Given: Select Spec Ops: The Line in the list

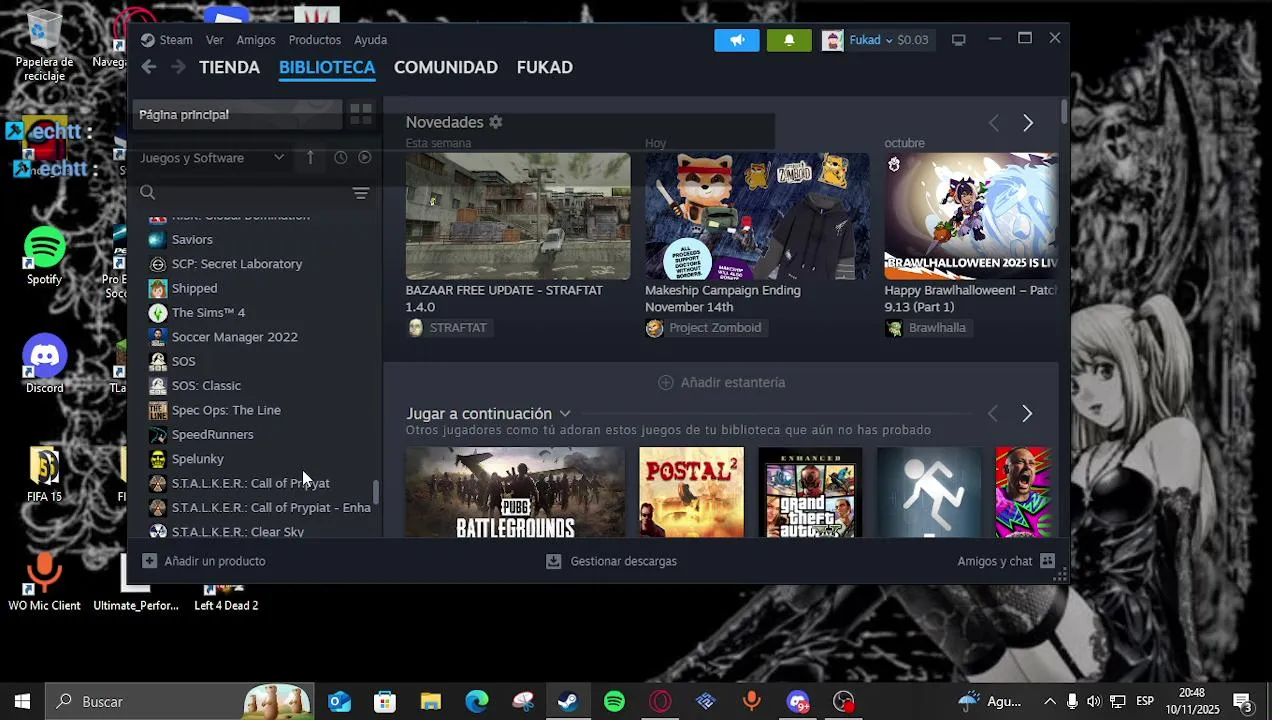Looking at the screenshot, I should (x=226, y=410).
